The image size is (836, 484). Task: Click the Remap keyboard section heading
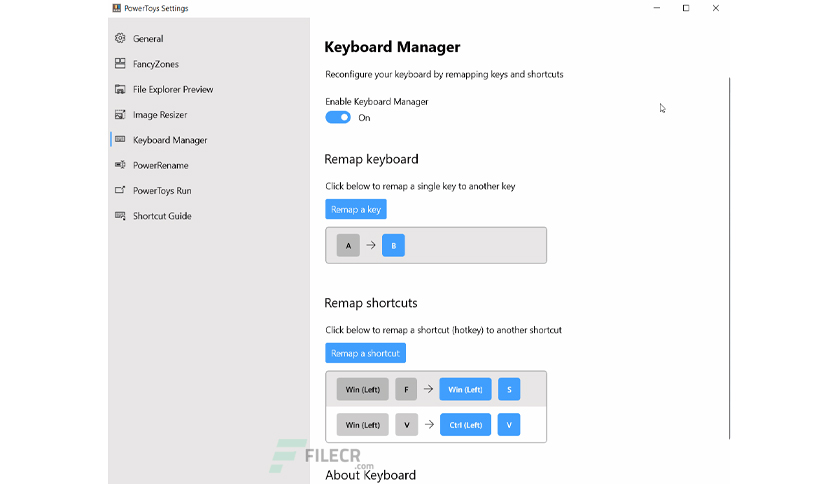(372, 159)
